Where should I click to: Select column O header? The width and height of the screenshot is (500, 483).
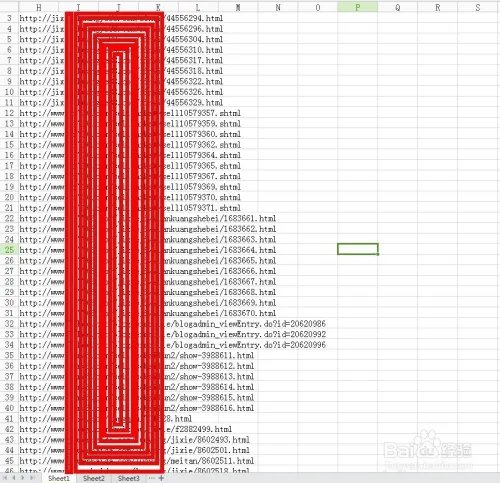318,7
